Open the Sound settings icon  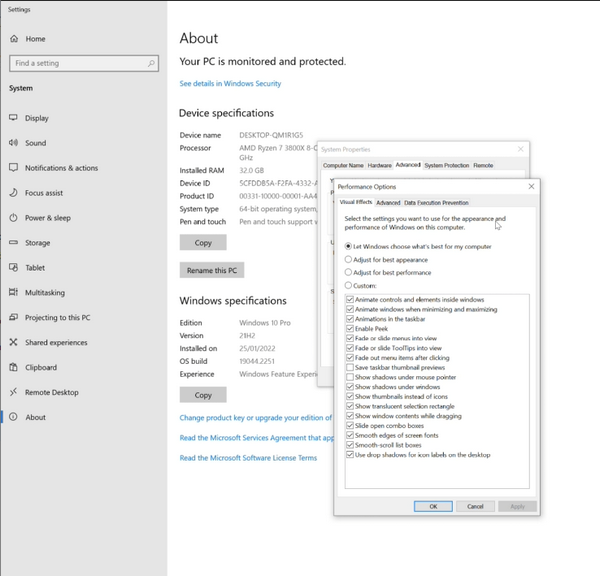[14, 143]
